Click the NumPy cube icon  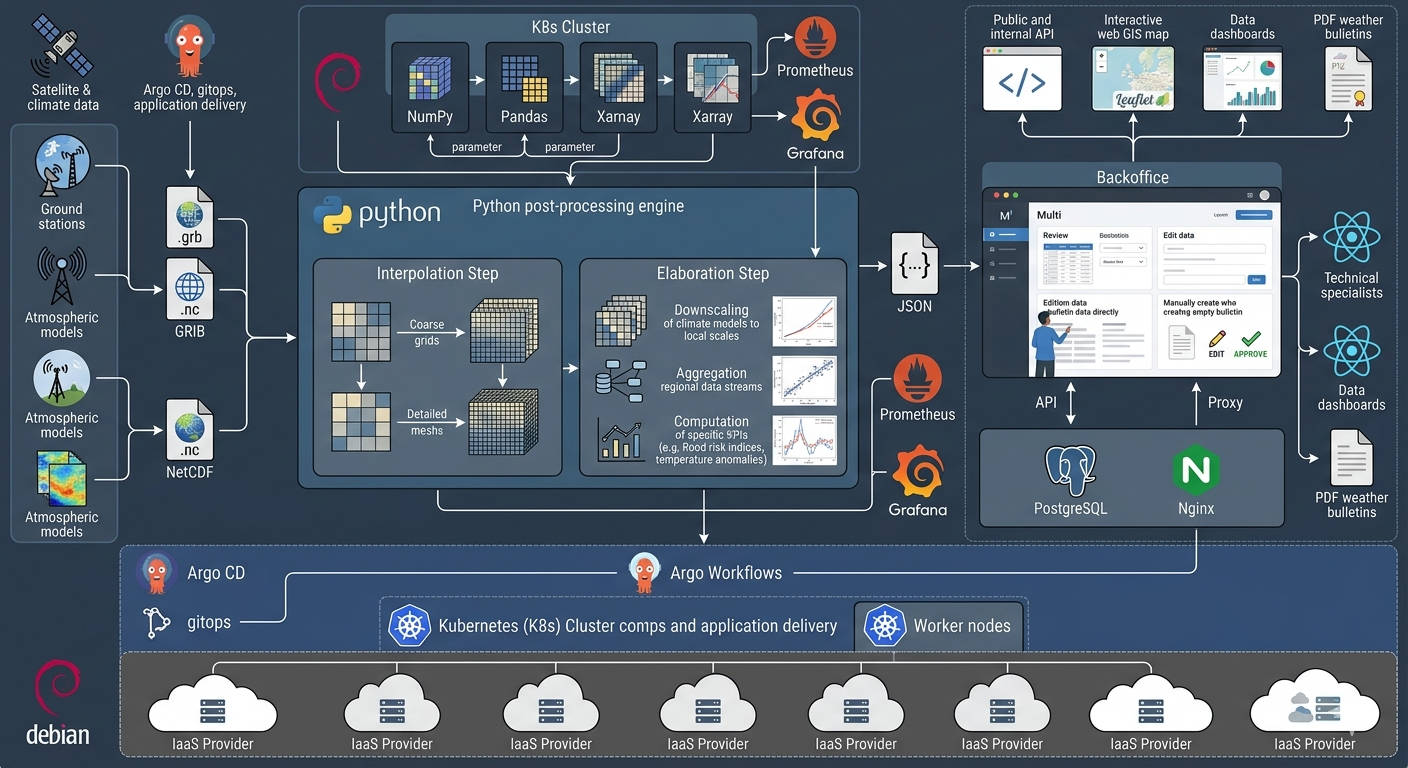[x=429, y=78]
